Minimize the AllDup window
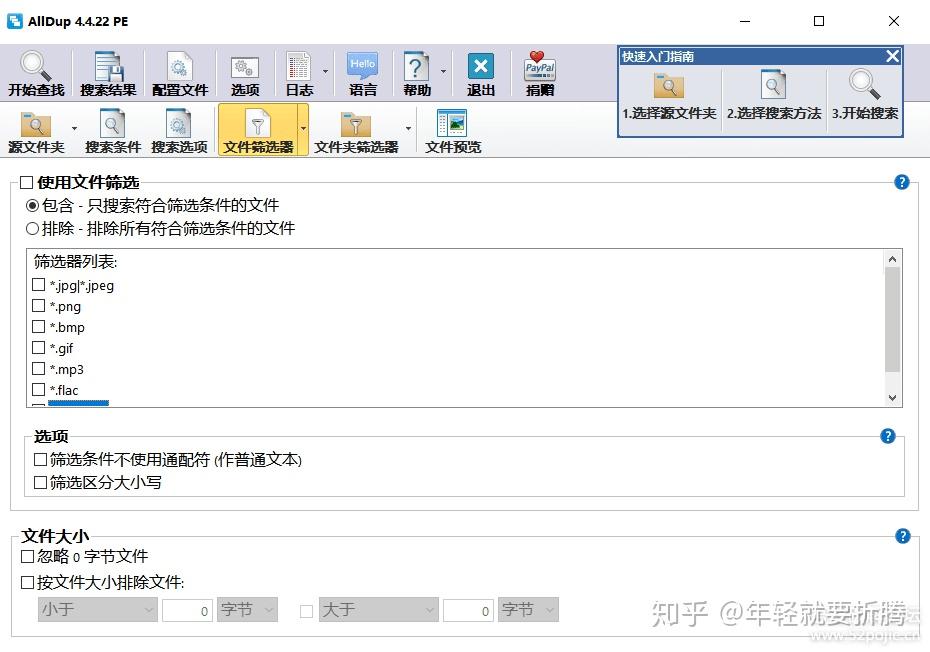Screen dimensions: 930x652 [745, 21]
